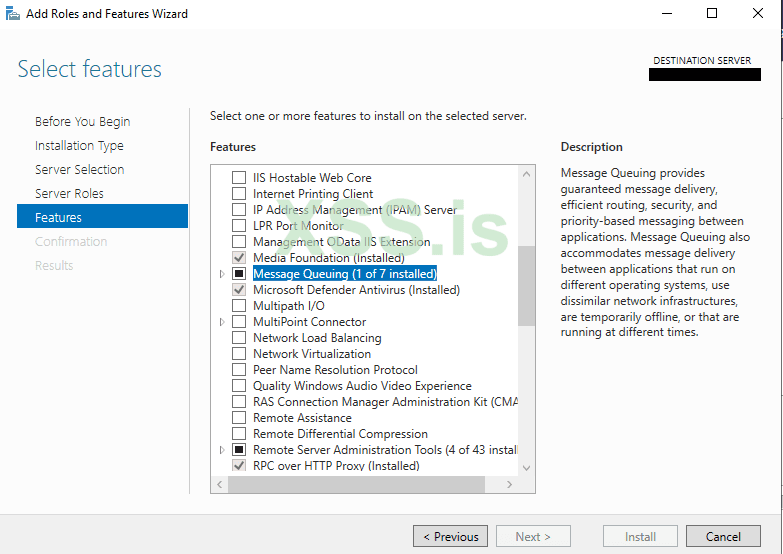Viewport: 783px width, 554px height.
Task: Click horizontal scroll right arrow in features list
Action: (x=509, y=484)
